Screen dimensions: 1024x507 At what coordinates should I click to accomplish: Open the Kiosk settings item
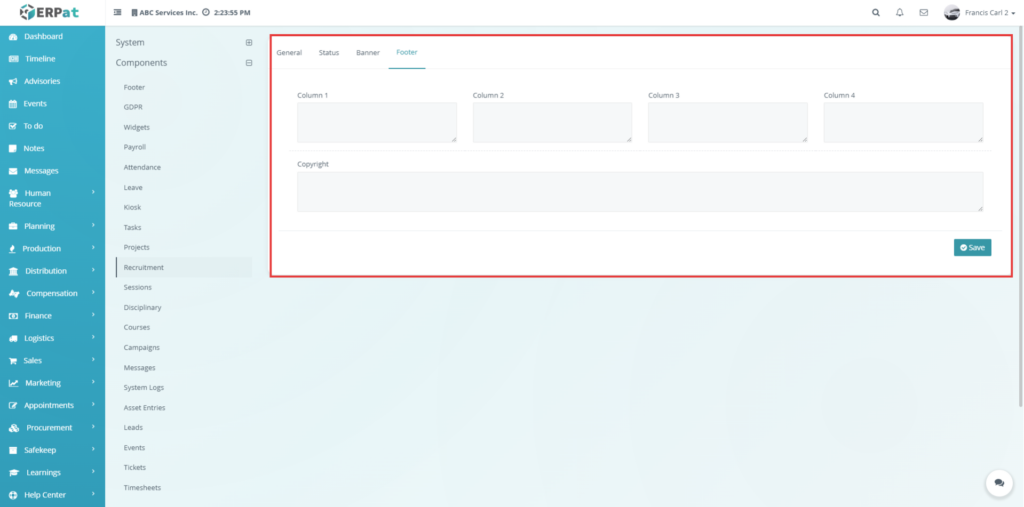pos(133,208)
